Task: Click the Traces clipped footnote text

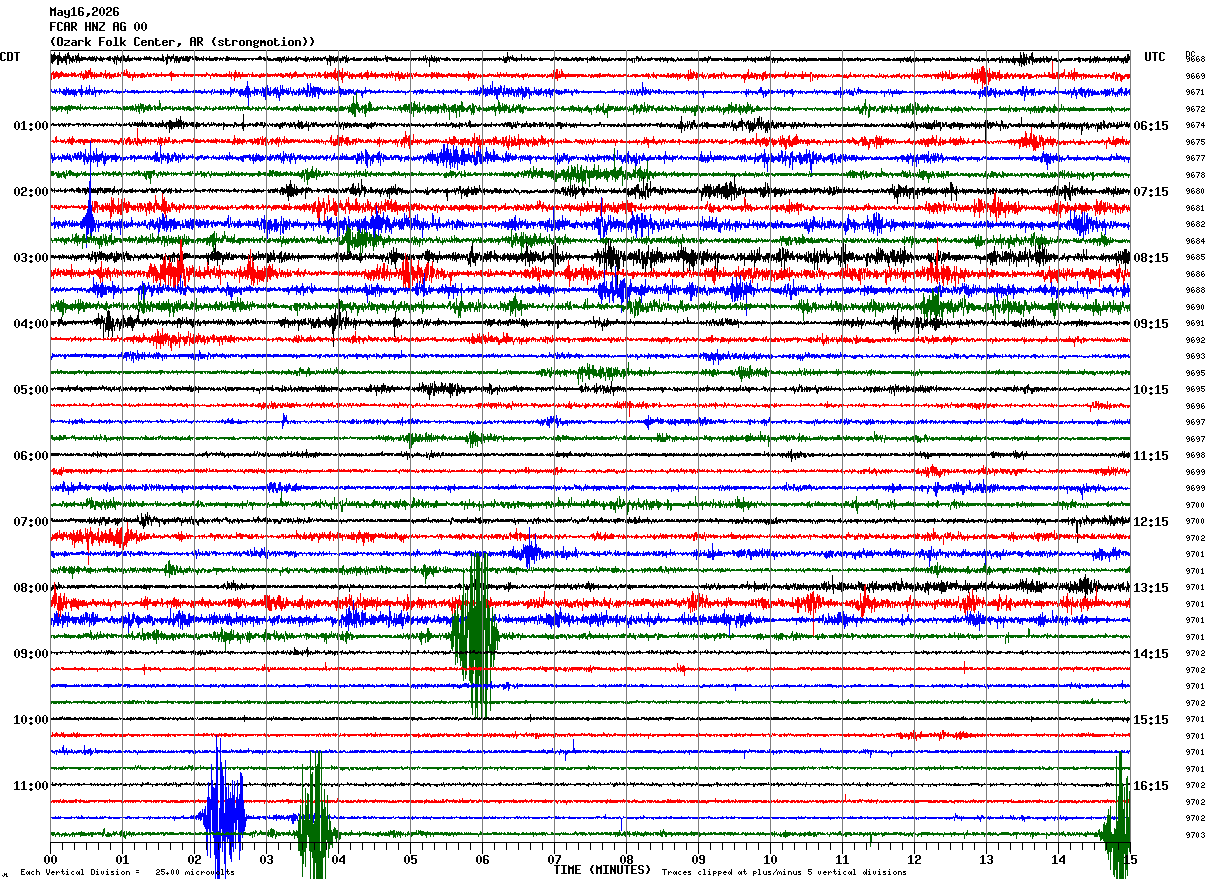Action: (x=785, y=873)
